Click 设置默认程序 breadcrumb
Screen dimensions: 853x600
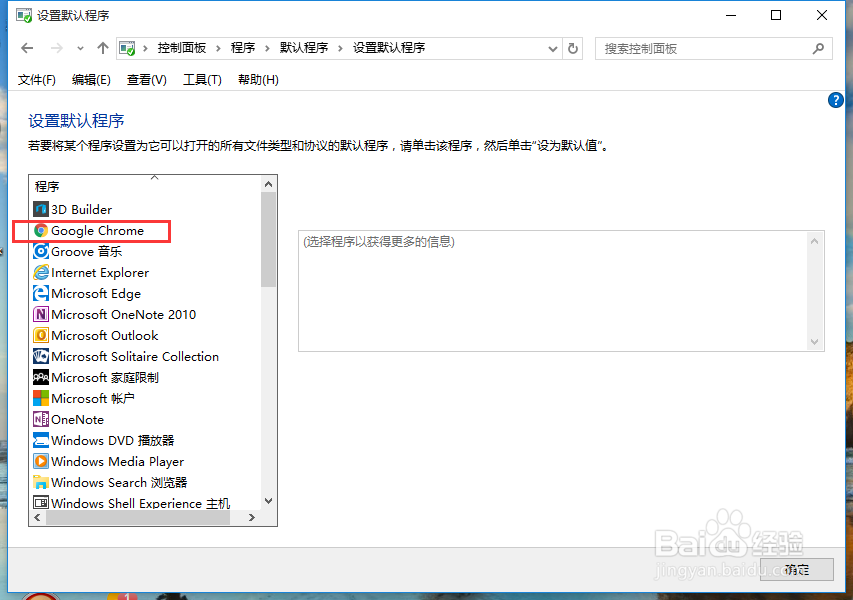[389, 48]
